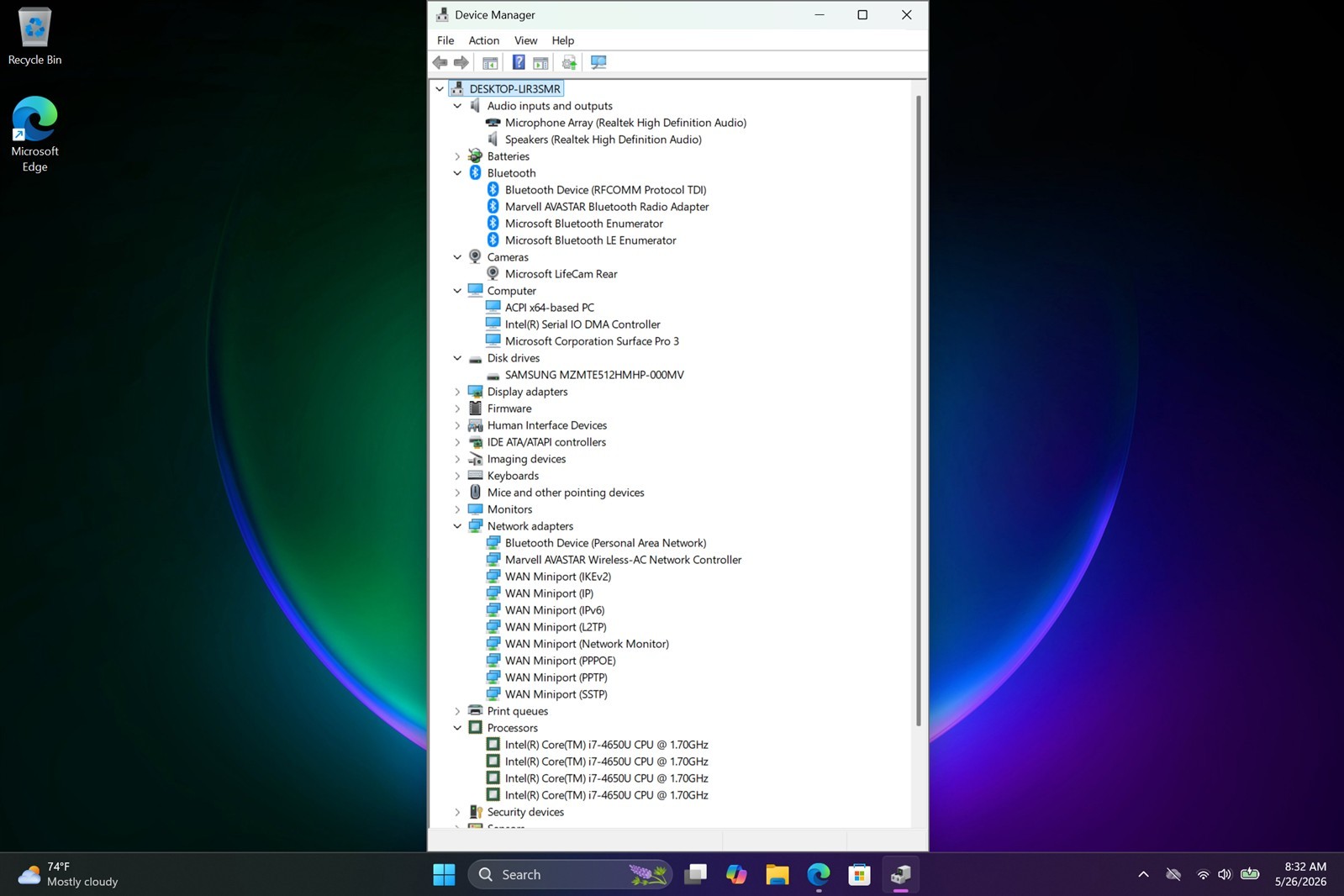1344x896 pixels.
Task: Click the taskbar Search box
Action: pos(570,875)
